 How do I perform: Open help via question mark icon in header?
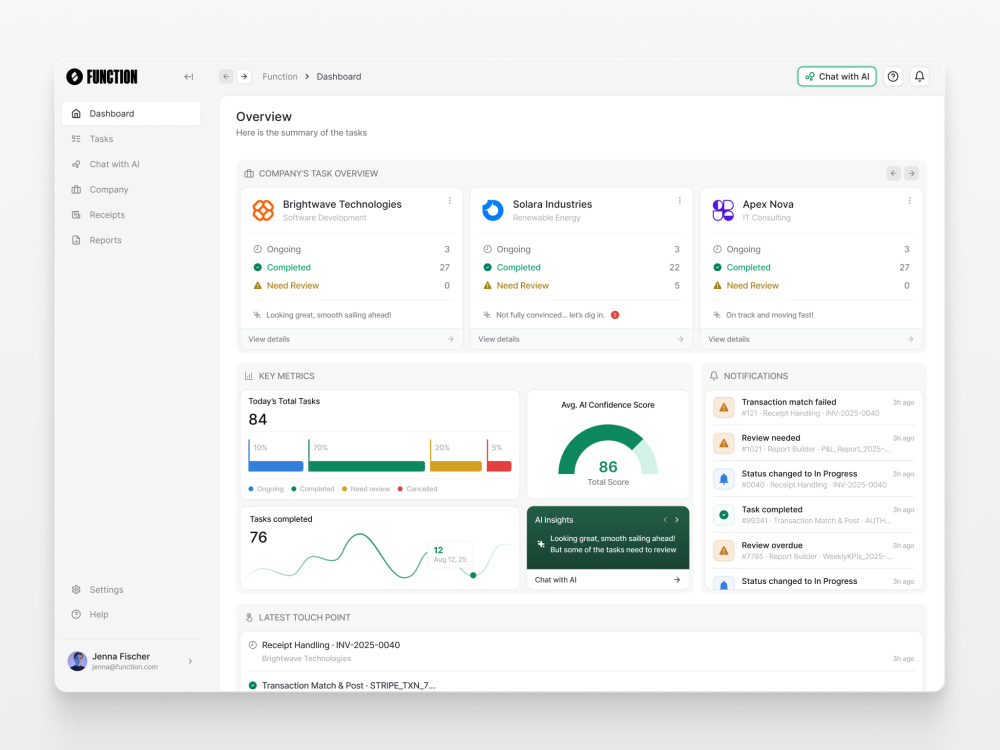point(893,77)
